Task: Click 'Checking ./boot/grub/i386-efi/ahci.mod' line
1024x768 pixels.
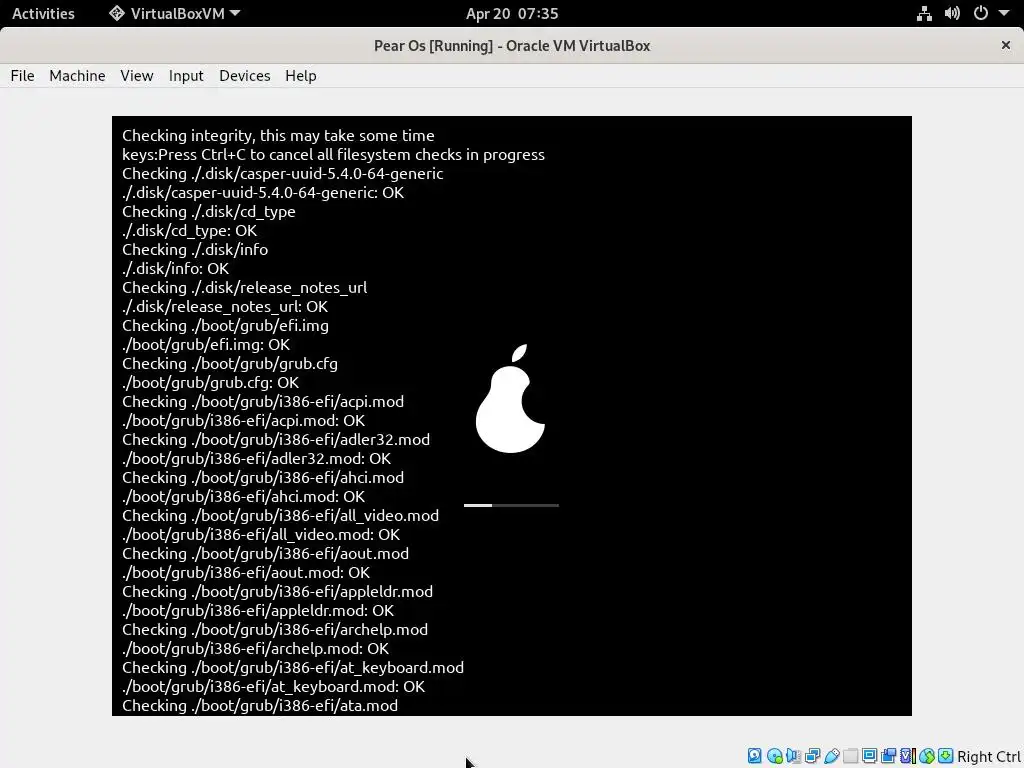Action: [x=263, y=477]
